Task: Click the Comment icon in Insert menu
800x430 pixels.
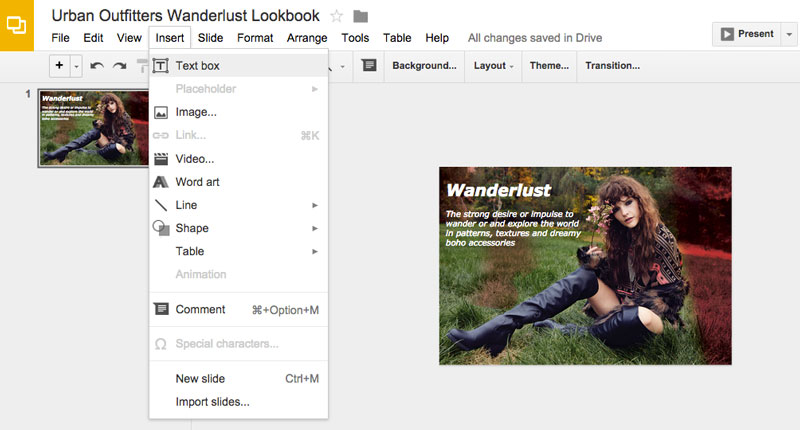Action: coord(161,309)
